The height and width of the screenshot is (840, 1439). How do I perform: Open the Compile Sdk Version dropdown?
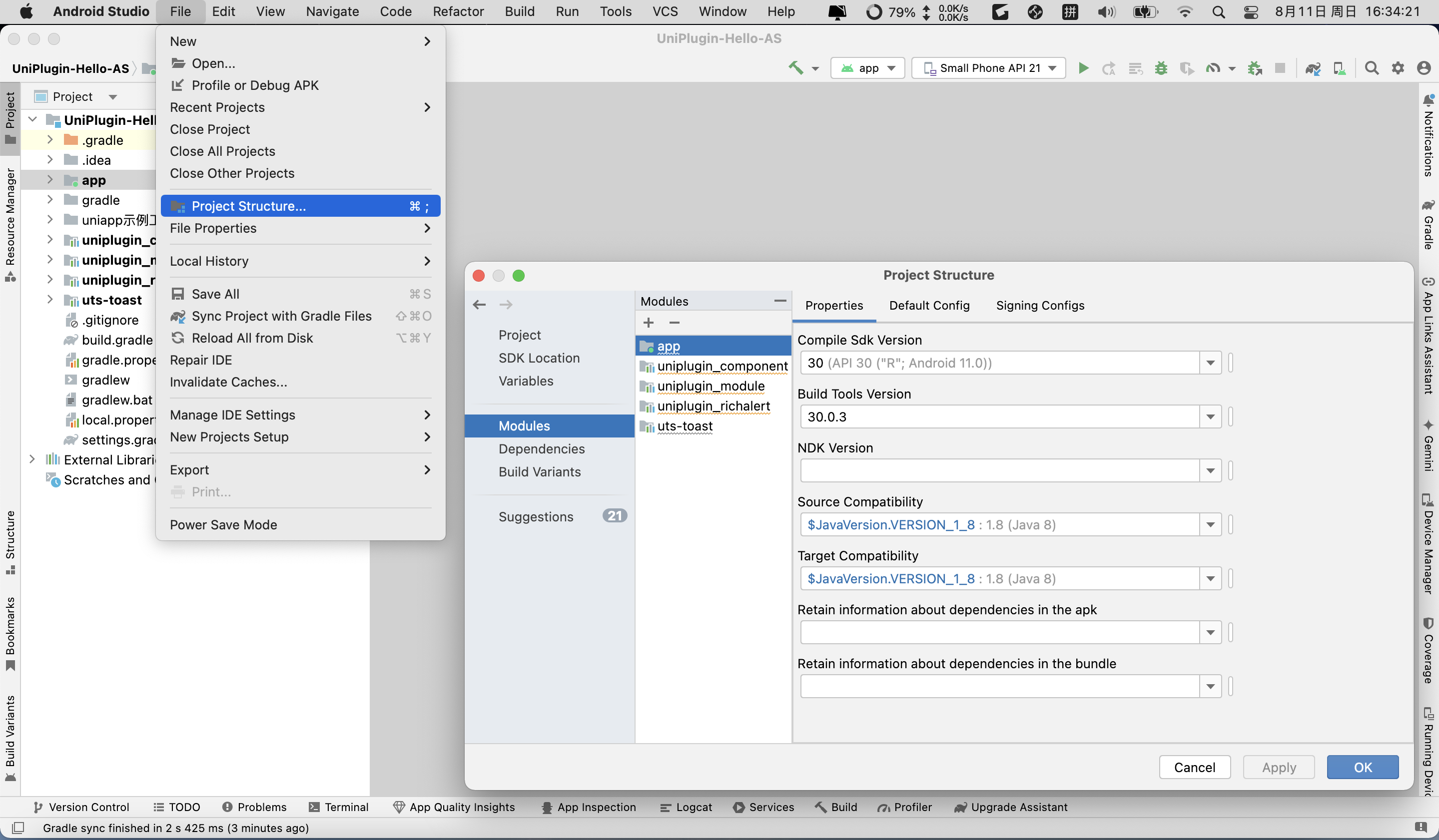(x=1210, y=363)
